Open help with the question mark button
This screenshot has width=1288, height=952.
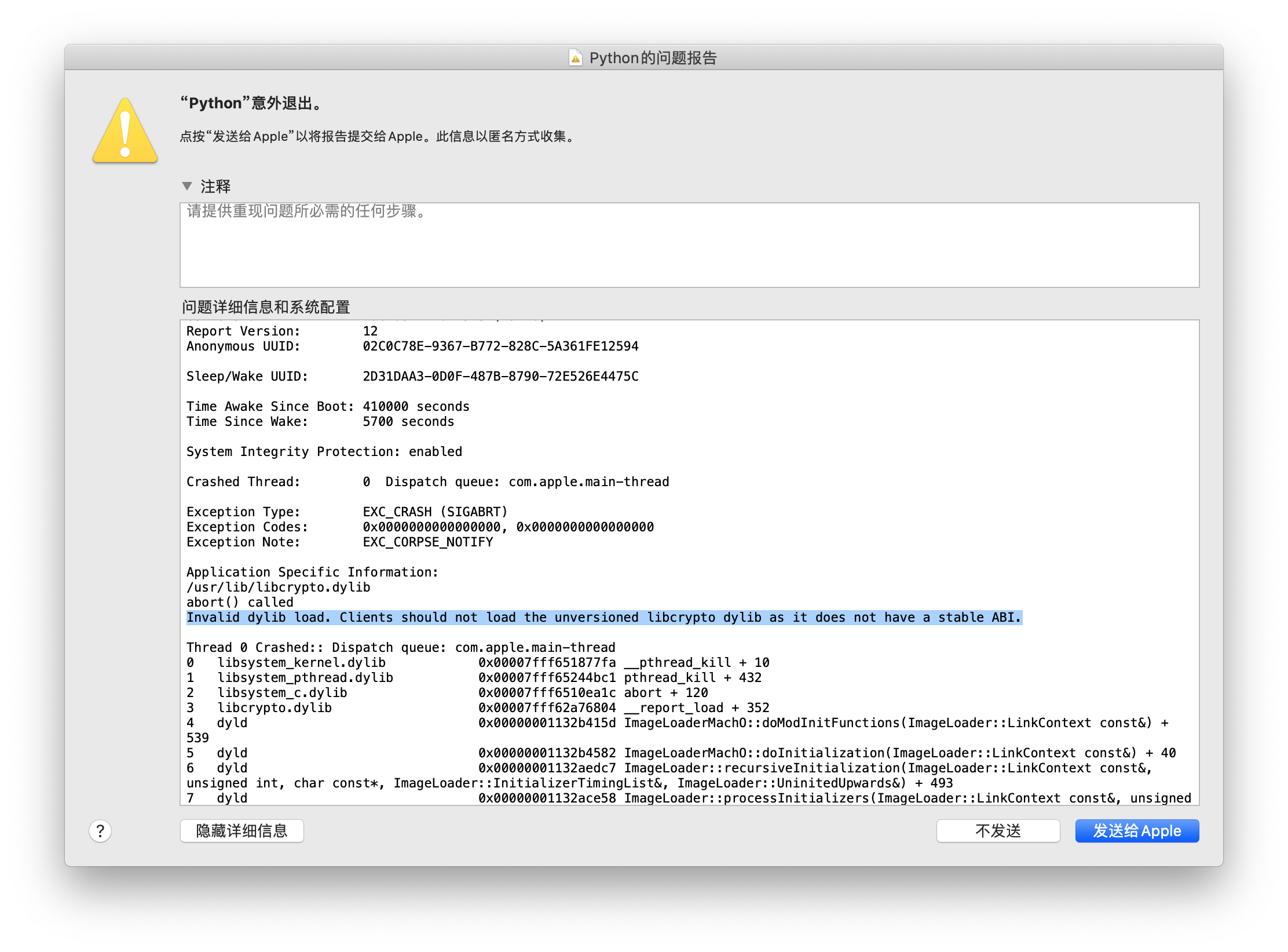pos(100,831)
